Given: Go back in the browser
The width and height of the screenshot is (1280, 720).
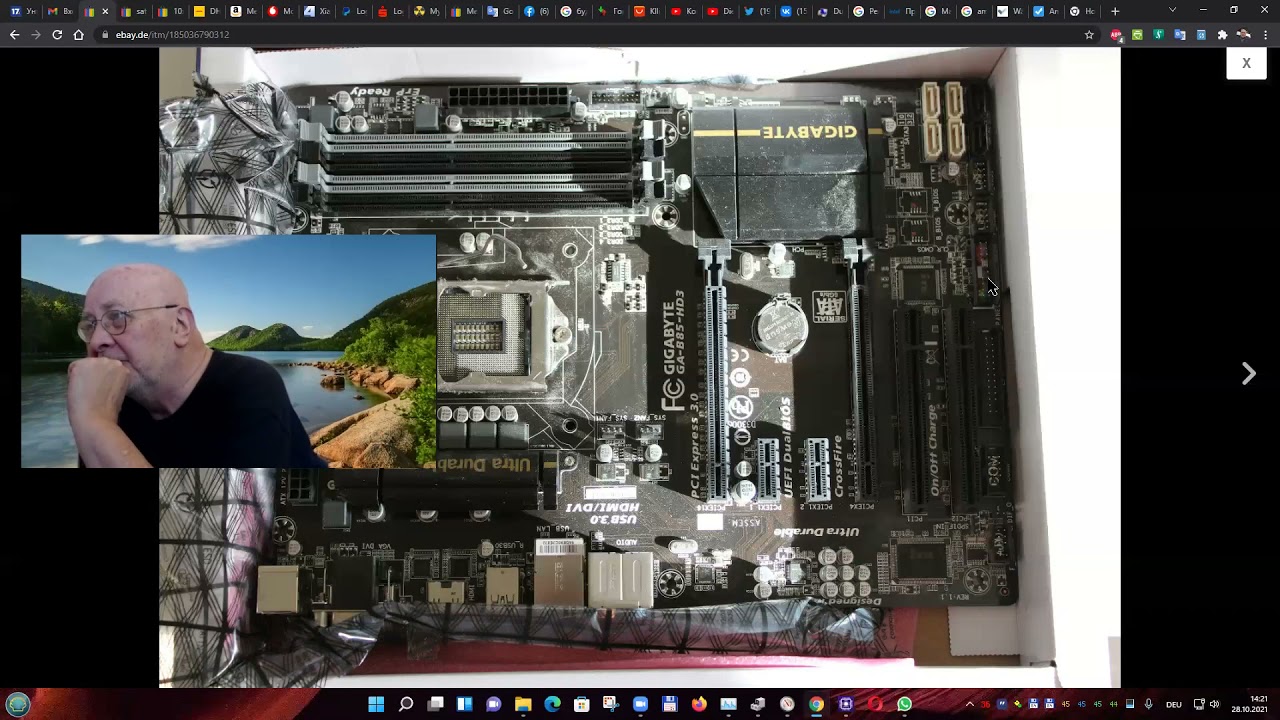Looking at the screenshot, I should [x=14, y=34].
